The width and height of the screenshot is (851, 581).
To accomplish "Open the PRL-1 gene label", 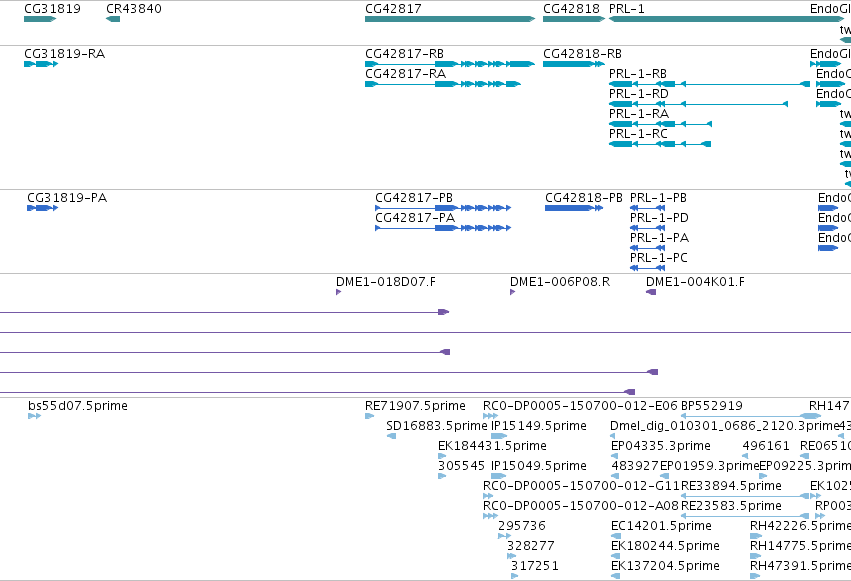I will tap(626, 9).
